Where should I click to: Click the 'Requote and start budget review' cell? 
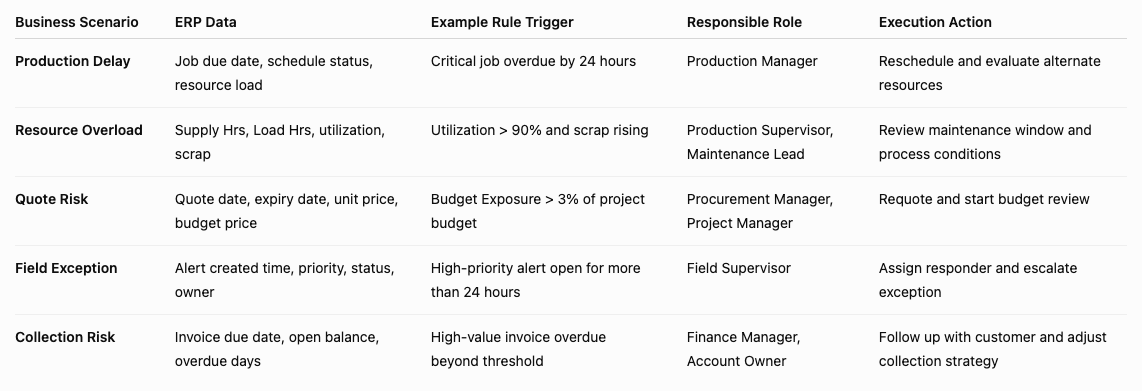[984, 199]
